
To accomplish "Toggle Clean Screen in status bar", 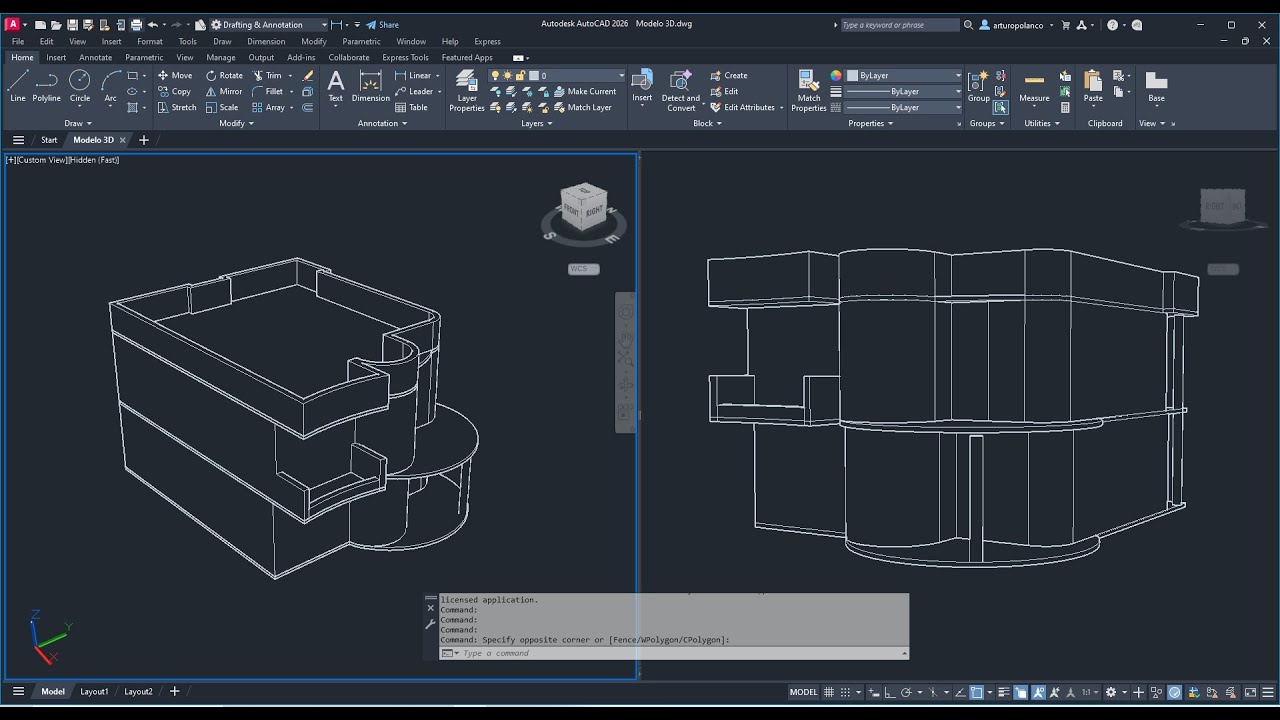I will tap(1249, 692).
